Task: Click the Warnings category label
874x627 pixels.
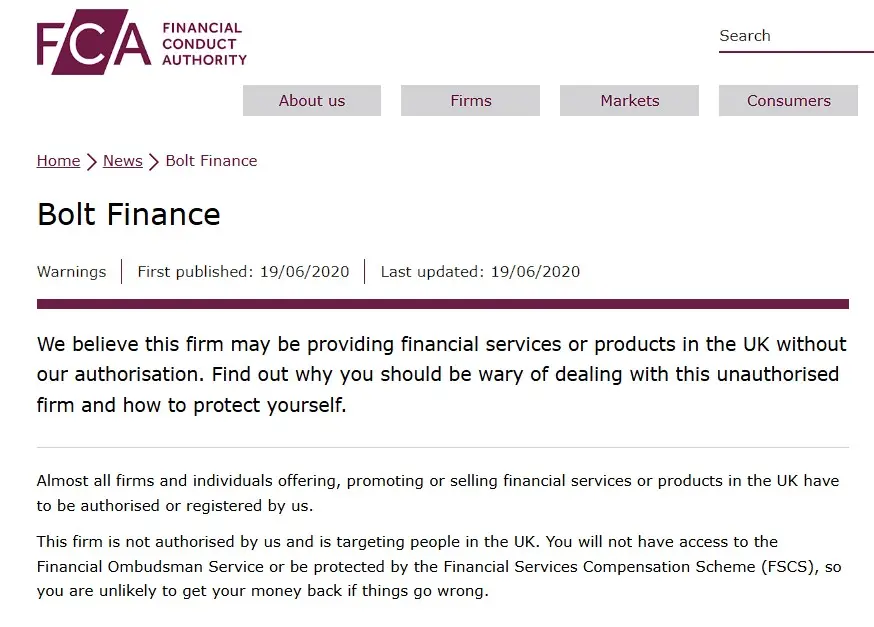Action: (71, 271)
